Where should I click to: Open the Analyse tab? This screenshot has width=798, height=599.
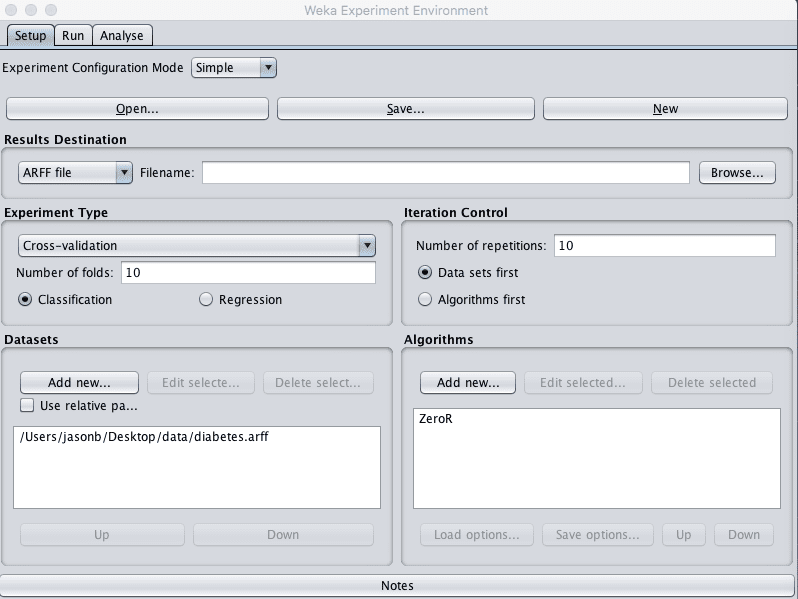coord(122,36)
